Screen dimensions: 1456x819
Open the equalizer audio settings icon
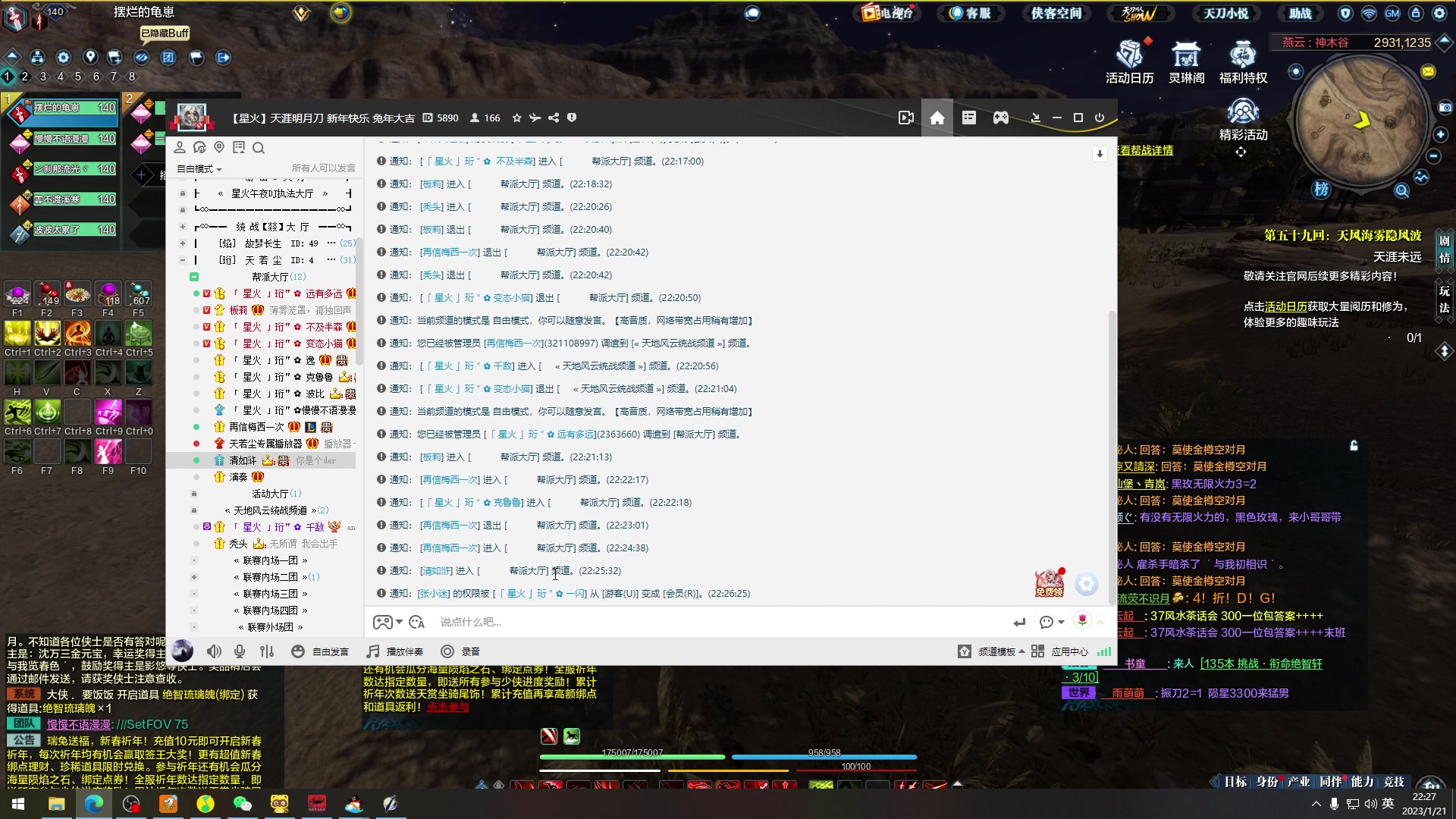coord(267,651)
